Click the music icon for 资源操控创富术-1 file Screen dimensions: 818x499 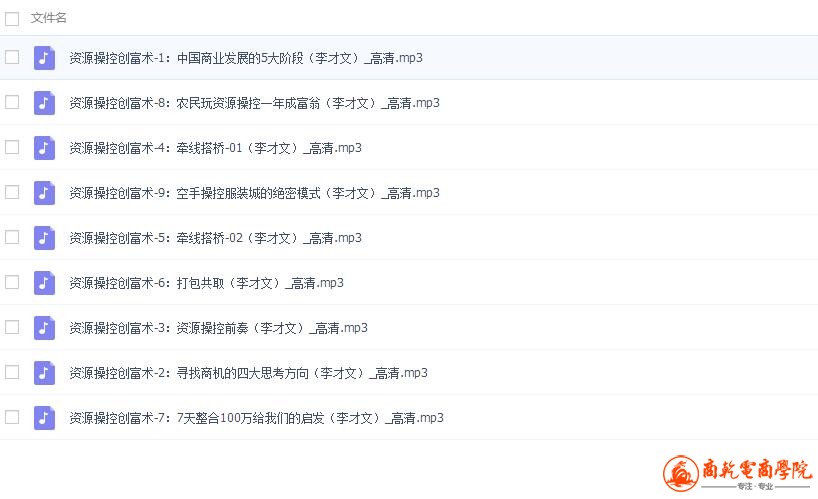click(44, 57)
